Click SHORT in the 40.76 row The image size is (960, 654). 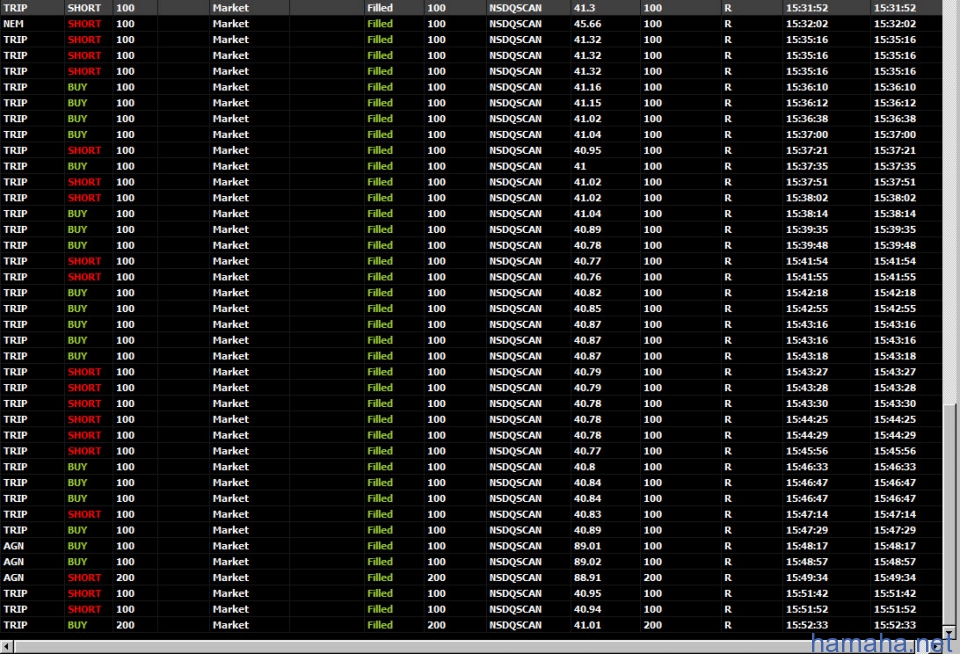pos(84,277)
